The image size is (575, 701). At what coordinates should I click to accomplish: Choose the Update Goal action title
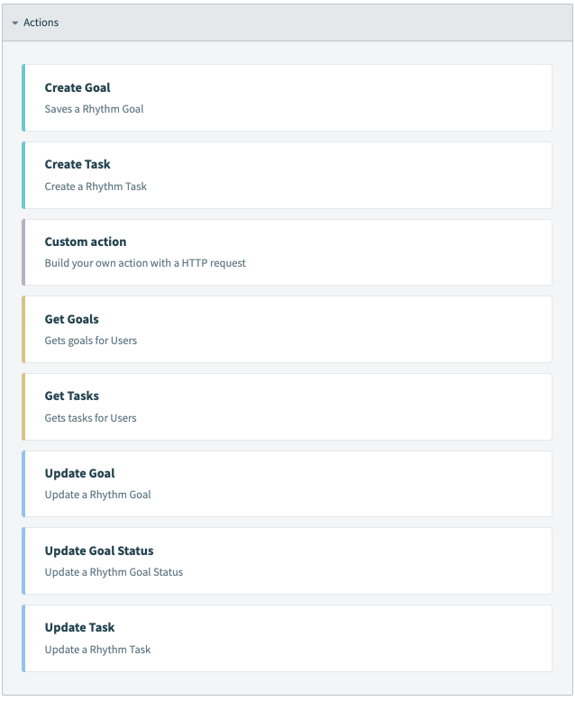(x=80, y=473)
